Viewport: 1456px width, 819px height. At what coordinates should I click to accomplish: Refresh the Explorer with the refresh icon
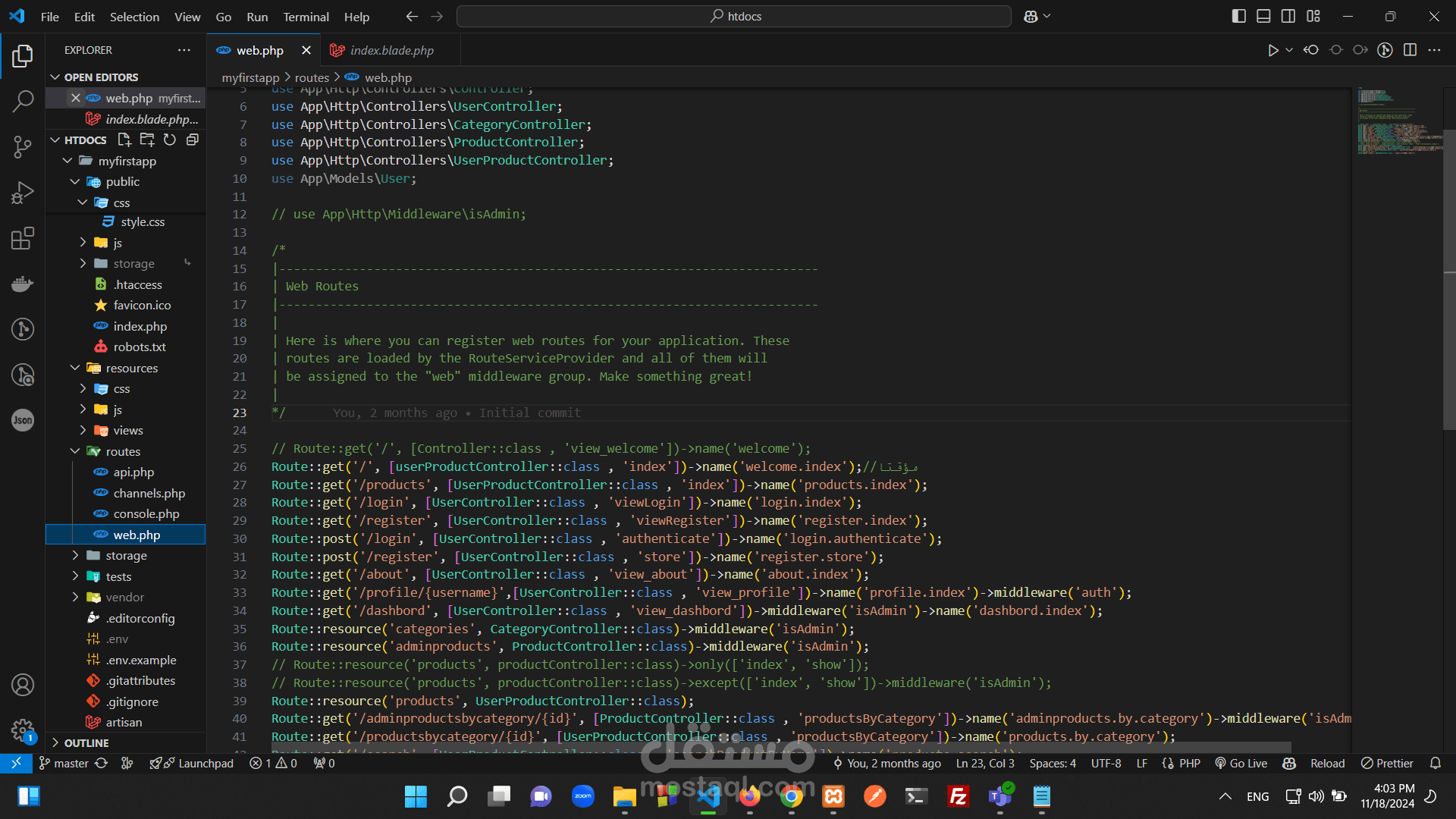pyautogui.click(x=170, y=140)
